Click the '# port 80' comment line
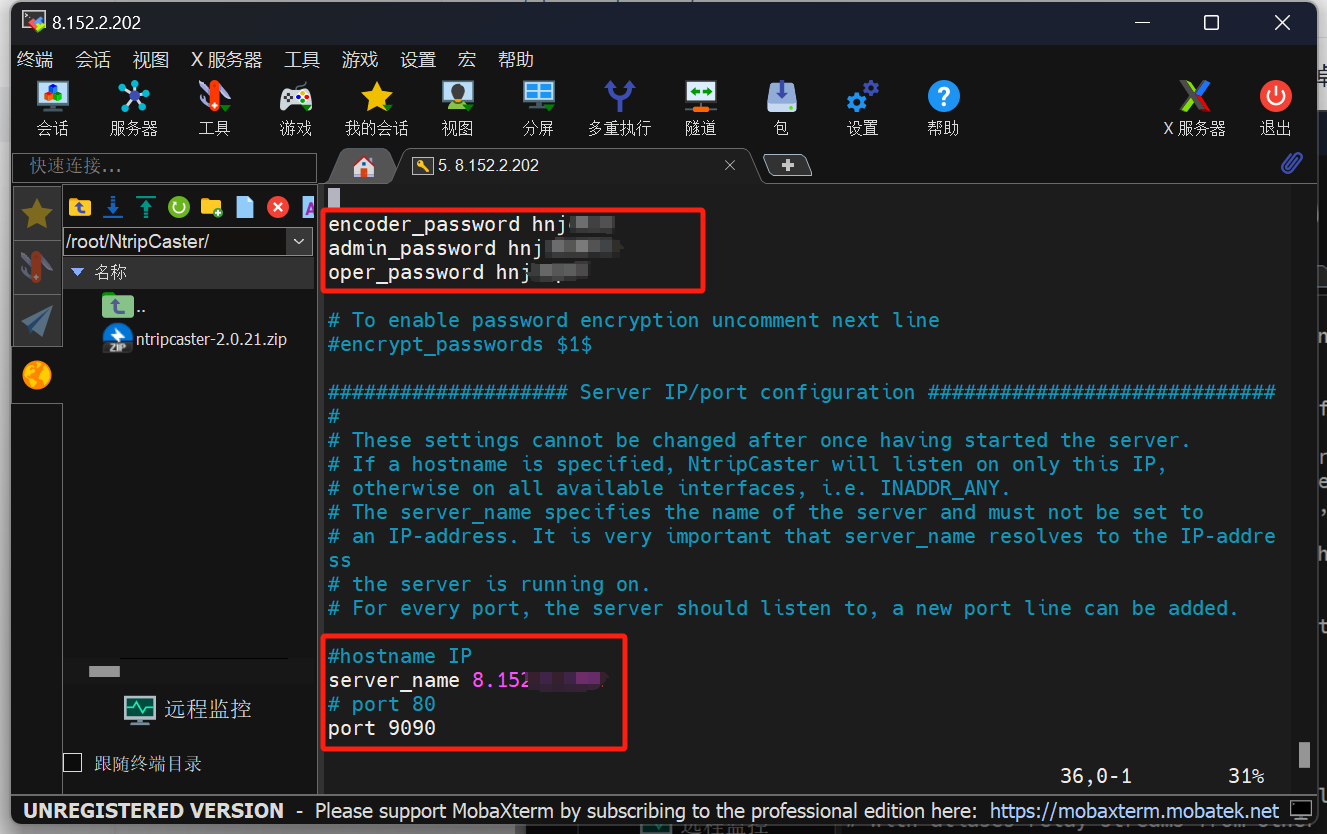 point(382,704)
